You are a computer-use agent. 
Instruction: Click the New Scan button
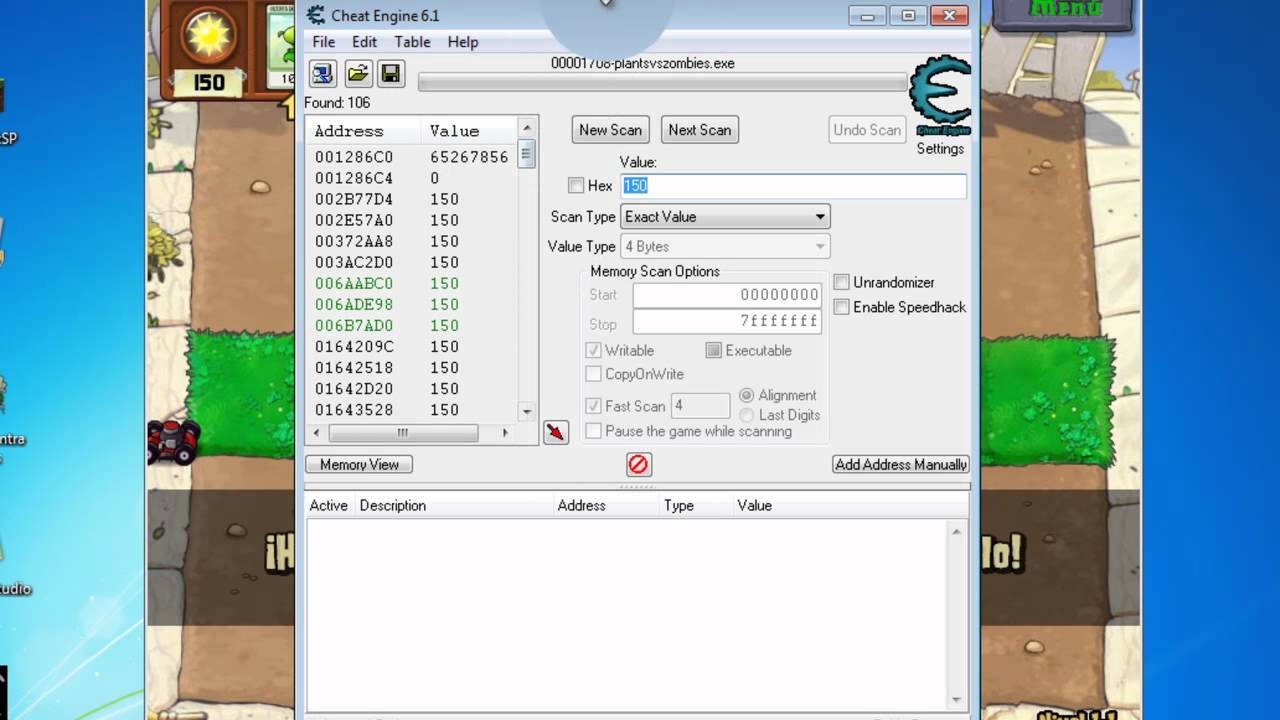pyautogui.click(x=610, y=130)
